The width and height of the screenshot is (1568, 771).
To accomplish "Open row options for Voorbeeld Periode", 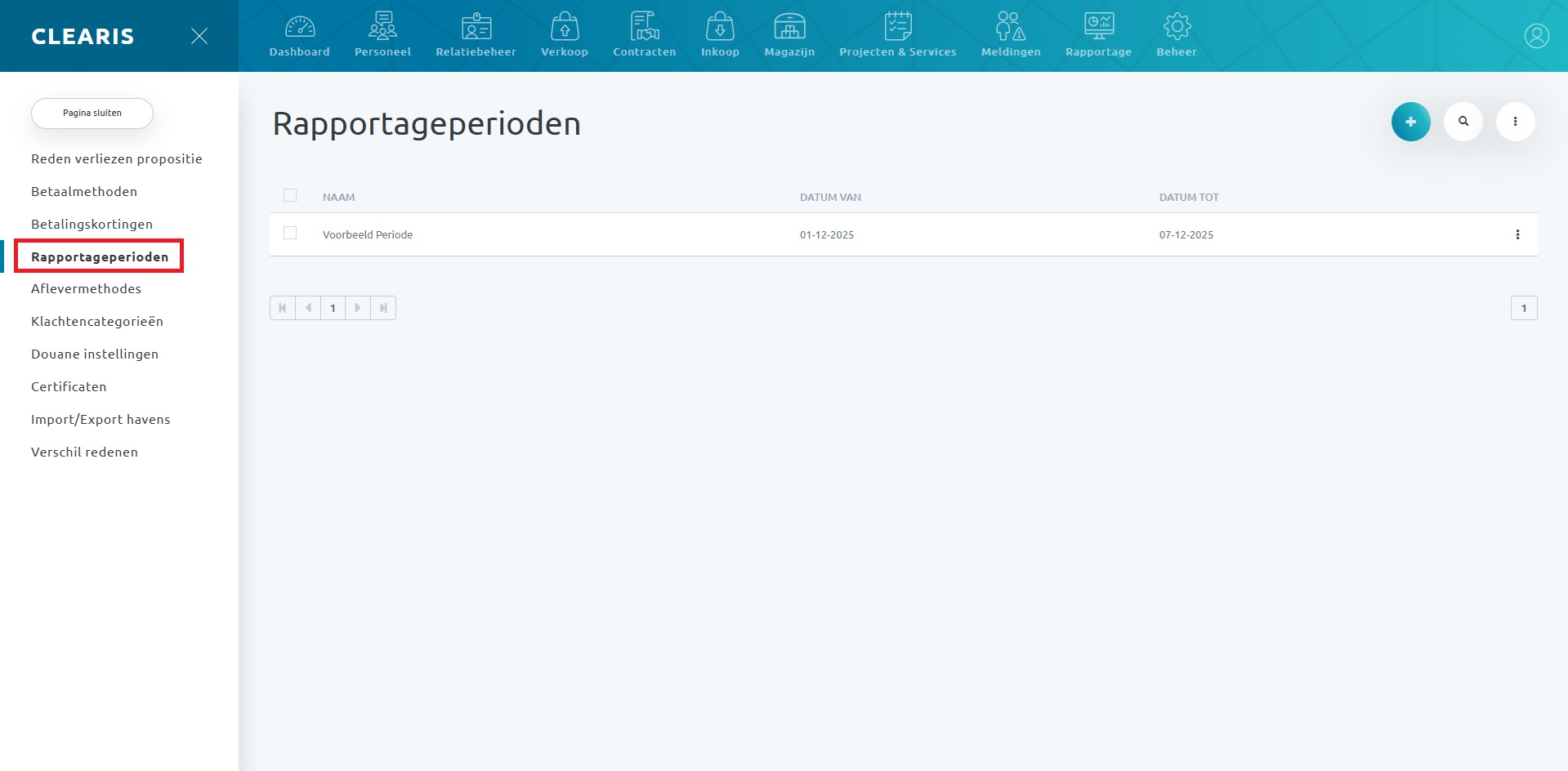I will pos(1517,234).
